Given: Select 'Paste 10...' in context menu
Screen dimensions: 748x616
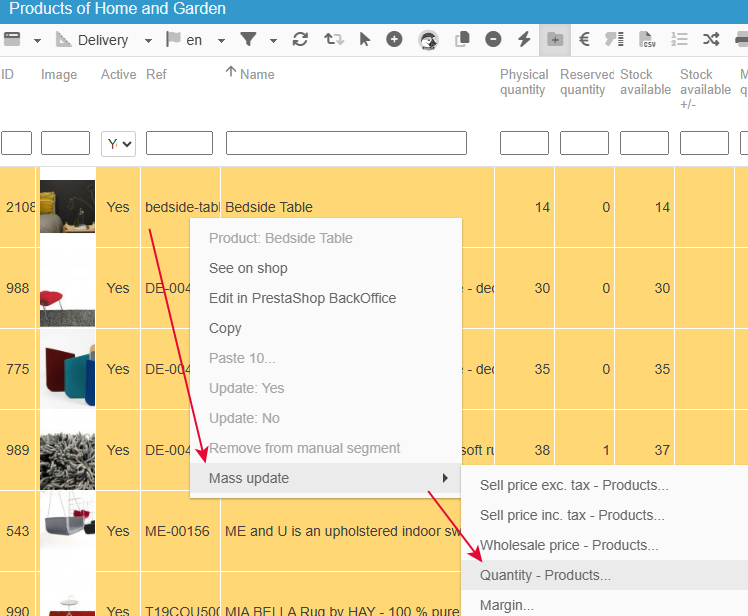Looking at the screenshot, I should point(326,358).
